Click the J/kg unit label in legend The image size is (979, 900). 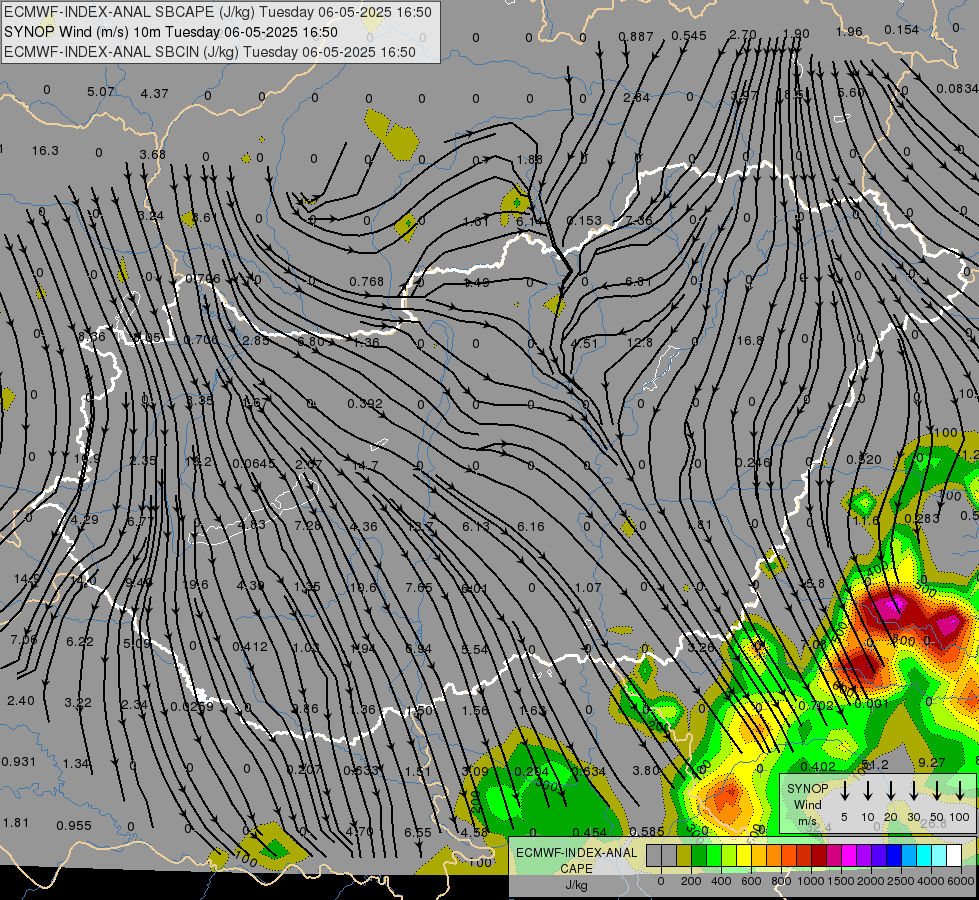point(576,885)
